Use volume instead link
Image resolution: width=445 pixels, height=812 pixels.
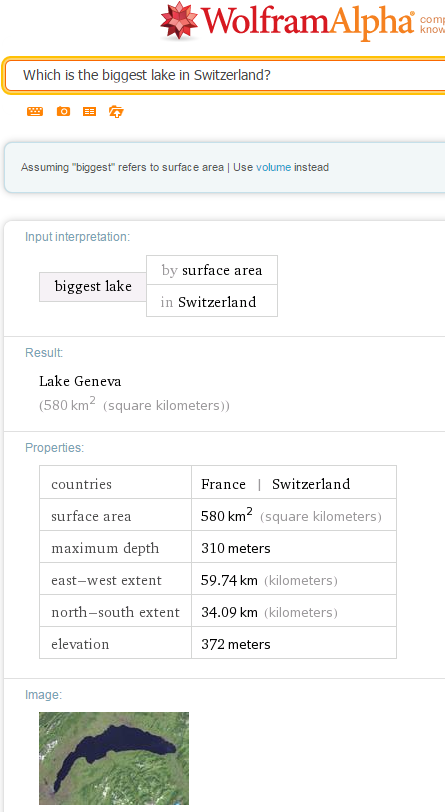point(274,167)
